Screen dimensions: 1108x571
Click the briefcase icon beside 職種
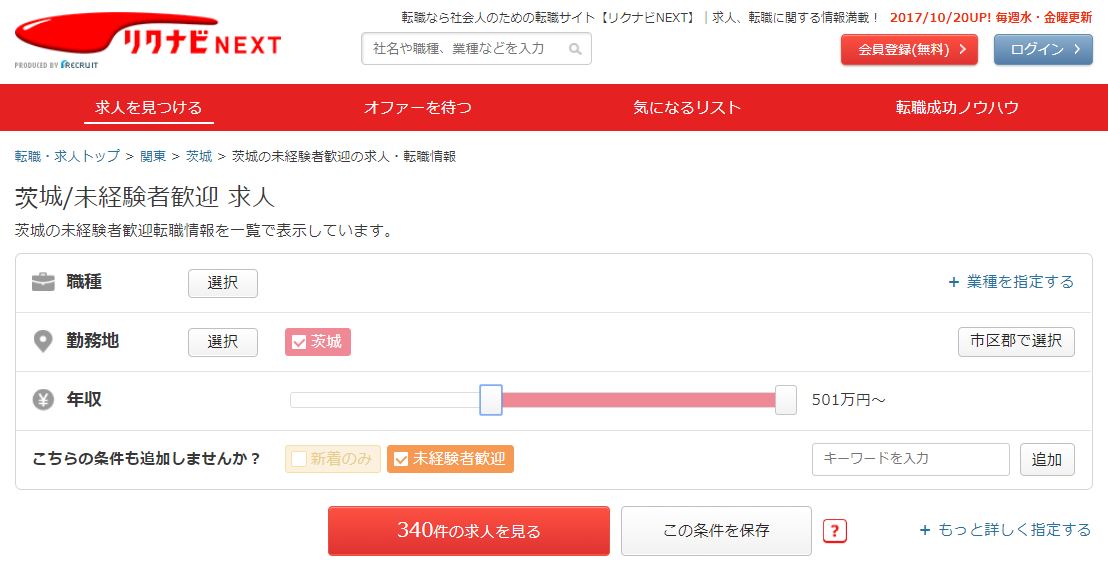(x=43, y=283)
